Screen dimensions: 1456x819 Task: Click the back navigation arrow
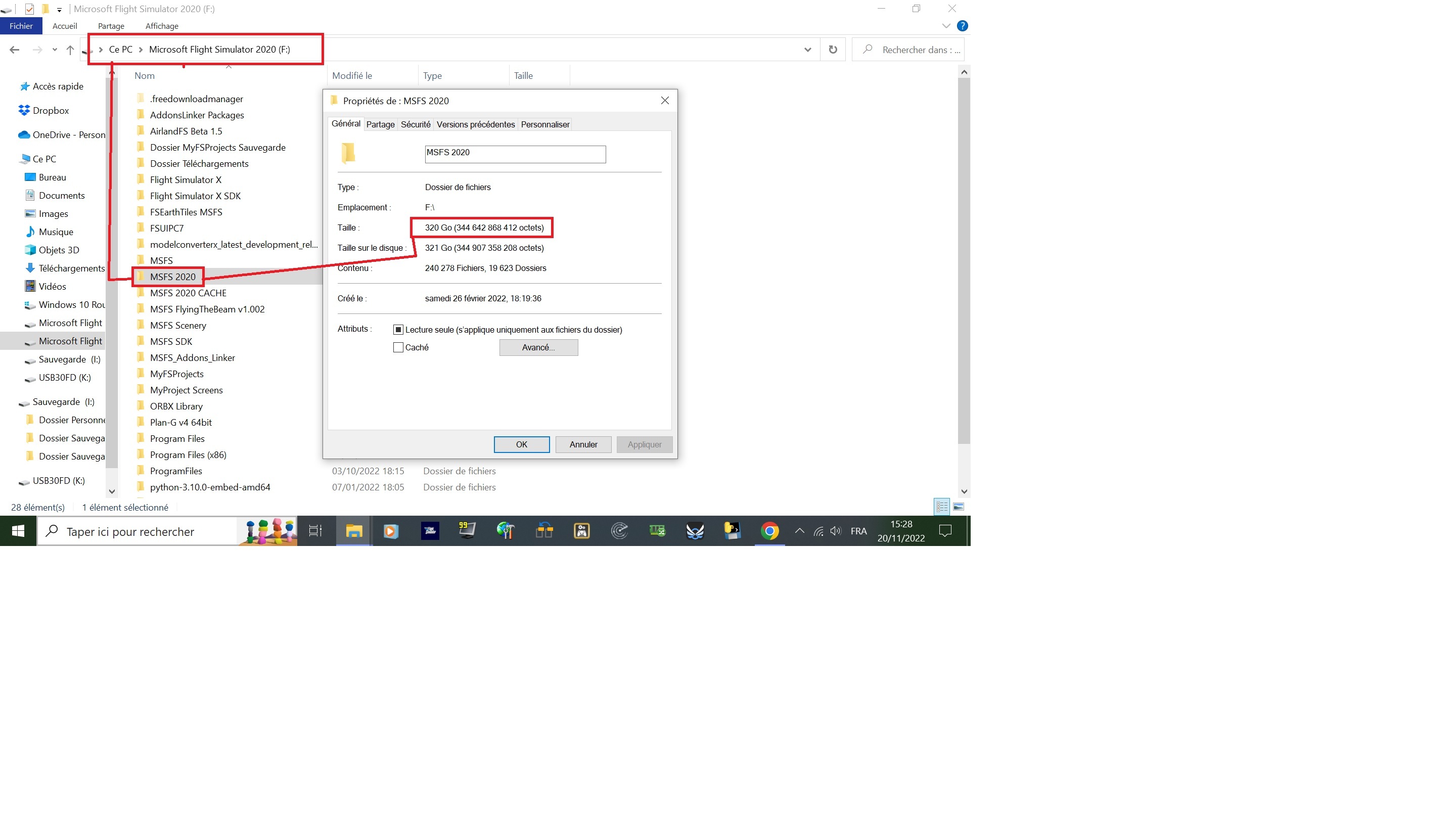click(15, 50)
